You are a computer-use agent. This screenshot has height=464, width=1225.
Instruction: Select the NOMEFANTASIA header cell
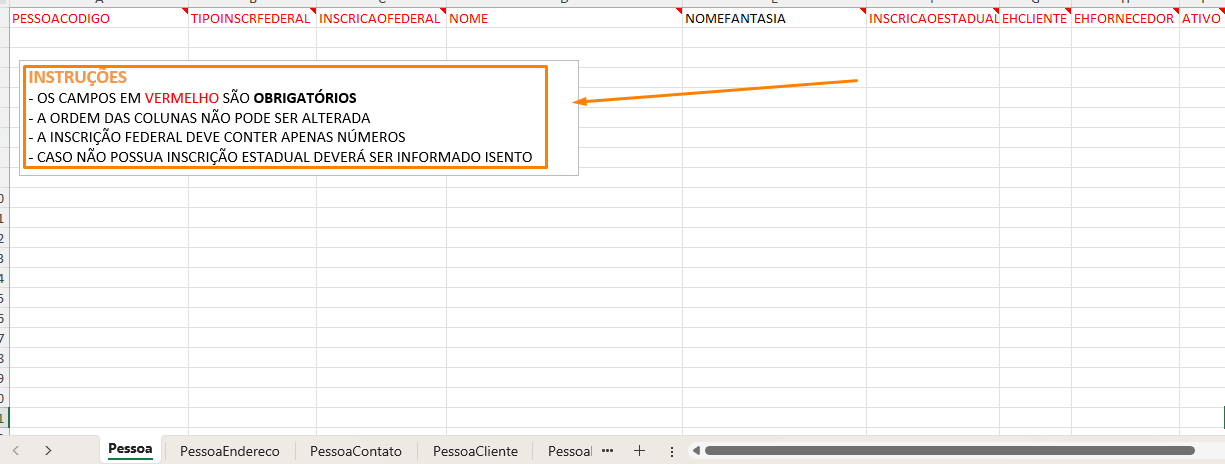[774, 18]
